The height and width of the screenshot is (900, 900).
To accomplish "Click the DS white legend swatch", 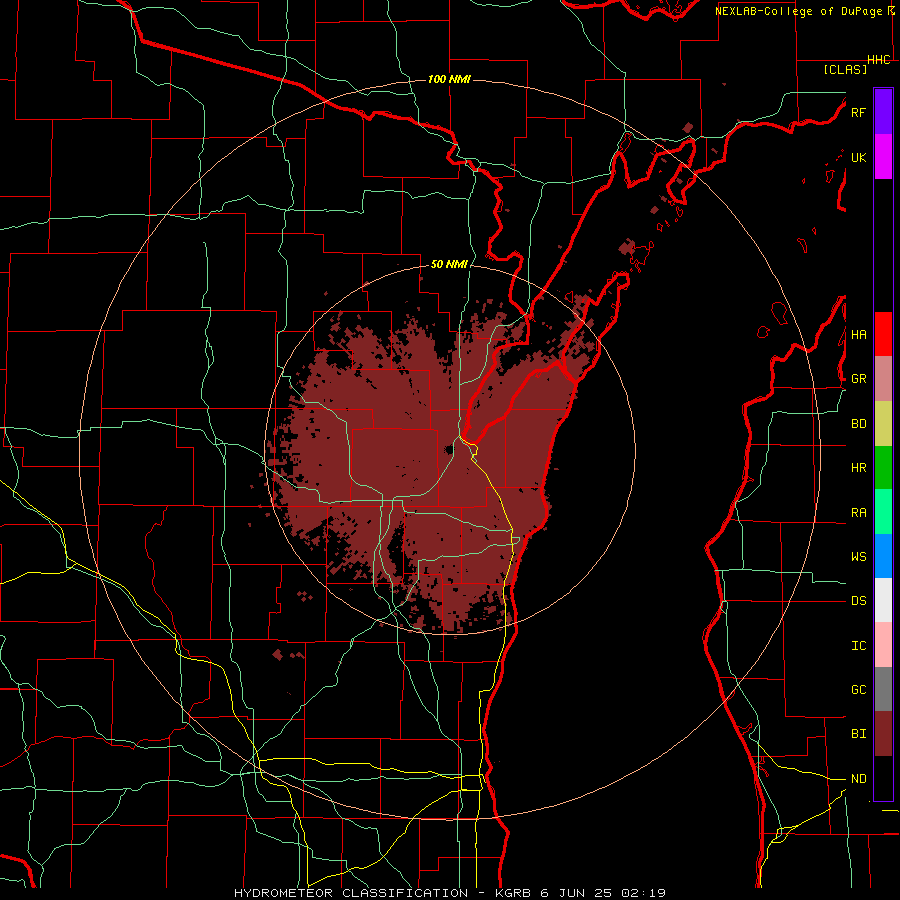I will [883, 600].
